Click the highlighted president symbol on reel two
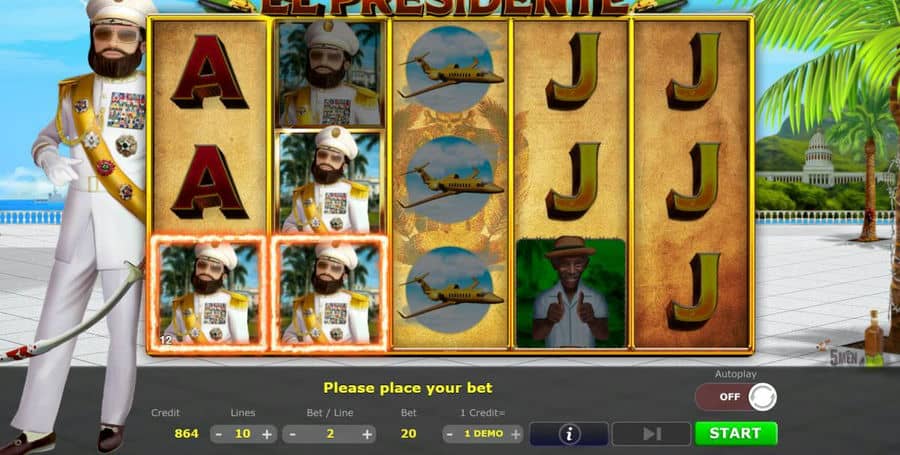Viewport: 900px width, 455px height. 329,292
